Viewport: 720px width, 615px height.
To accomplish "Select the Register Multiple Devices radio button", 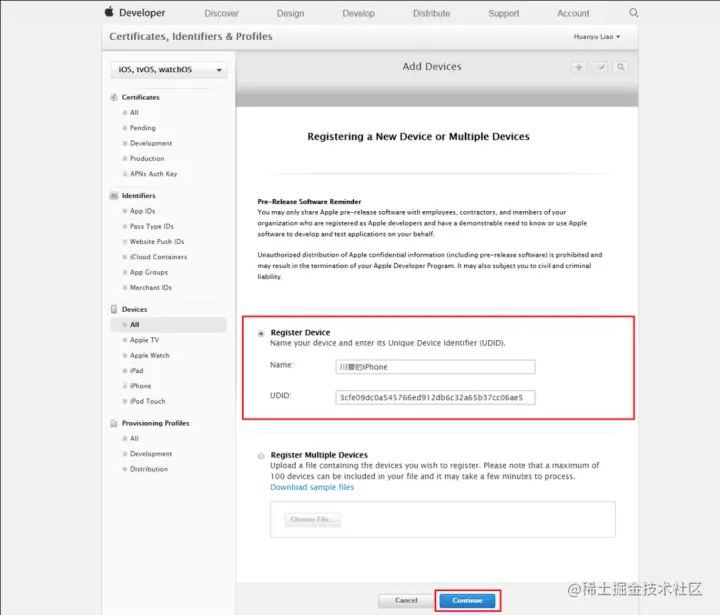I will pyautogui.click(x=261, y=456).
